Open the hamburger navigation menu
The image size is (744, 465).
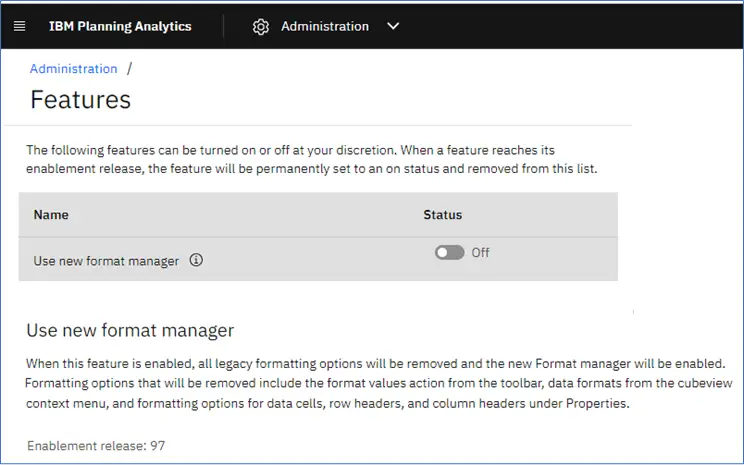tap(19, 26)
